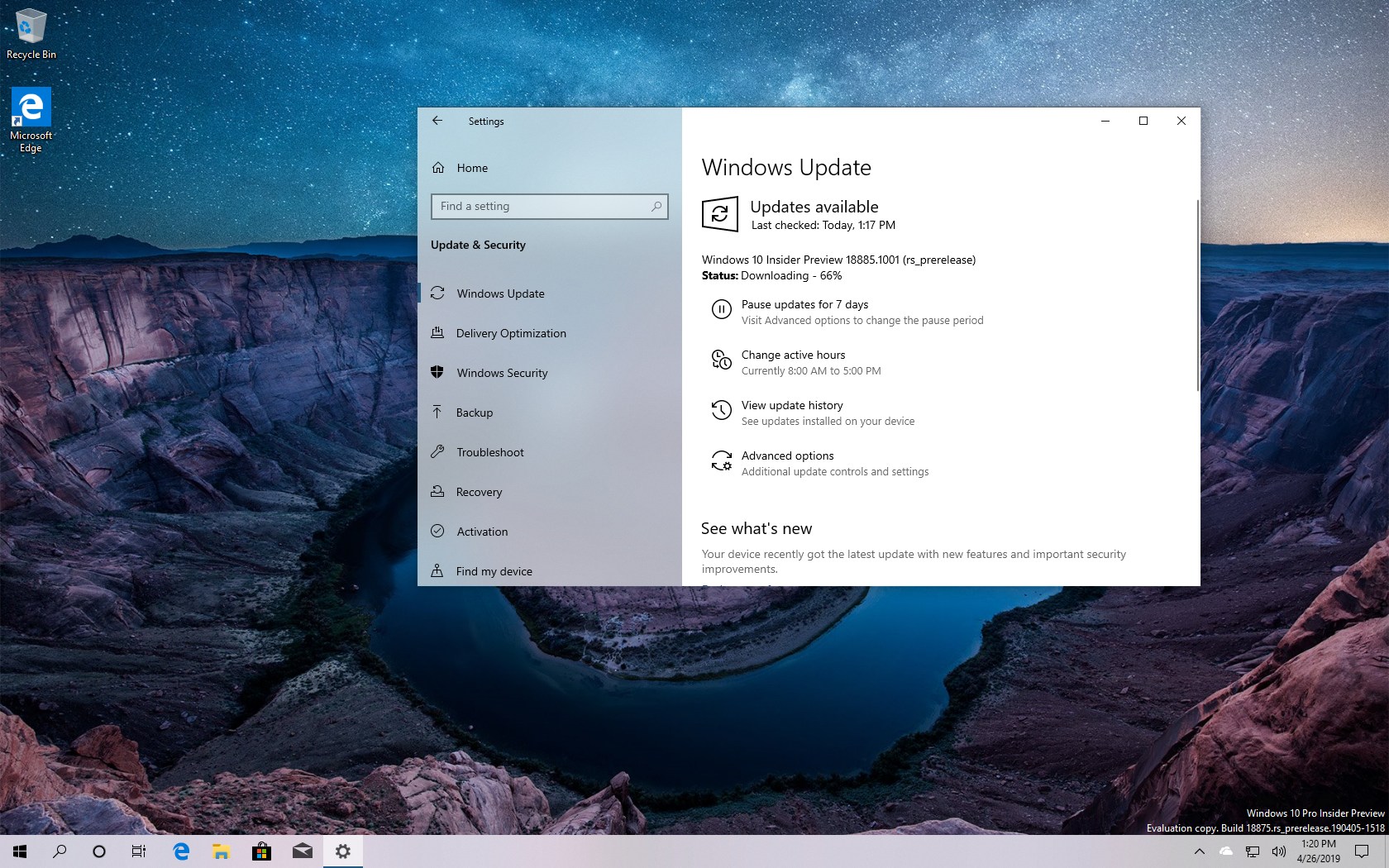Click the Settings gear on taskbar
The image size is (1389, 868).
pos(342,851)
